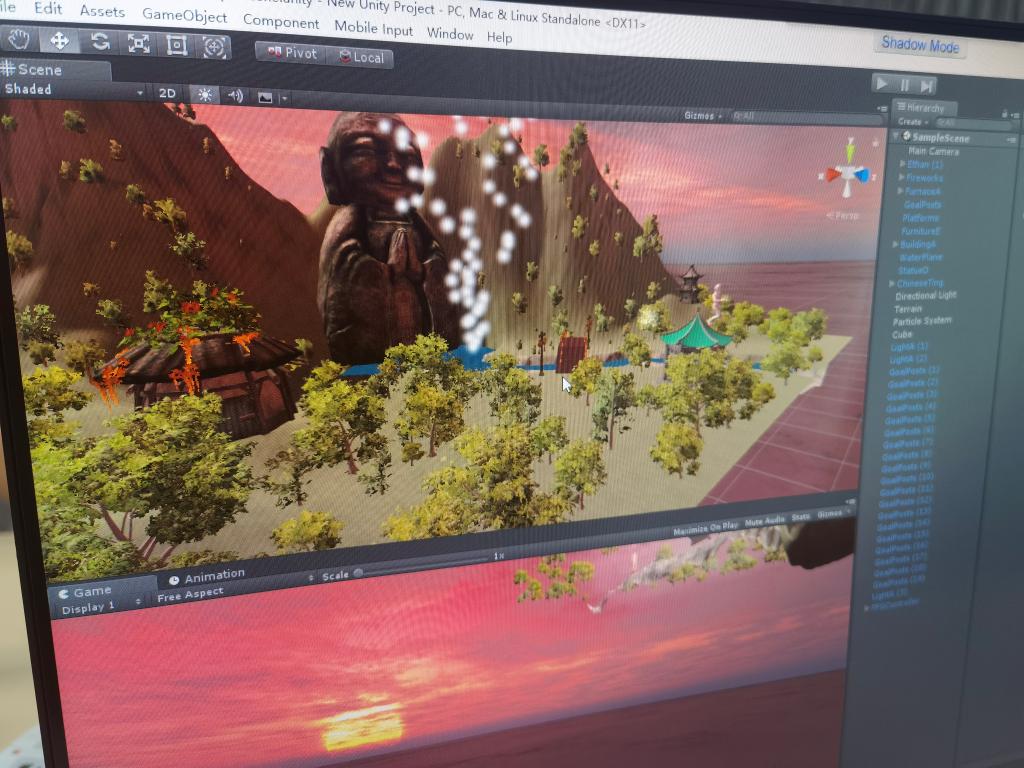Select the Scale tool
Screen dimensions: 1024x768
click(138, 43)
